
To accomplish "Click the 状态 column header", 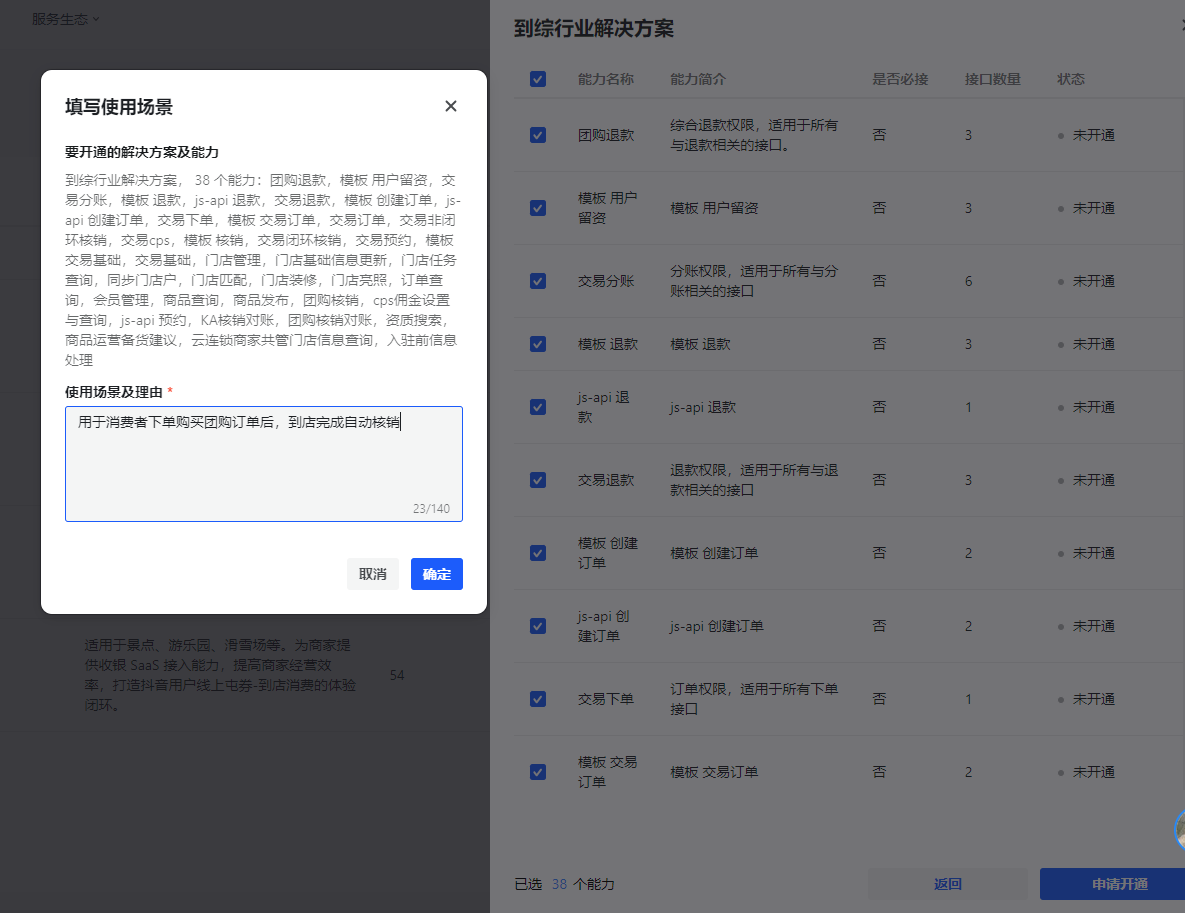I will (1071, 79).
